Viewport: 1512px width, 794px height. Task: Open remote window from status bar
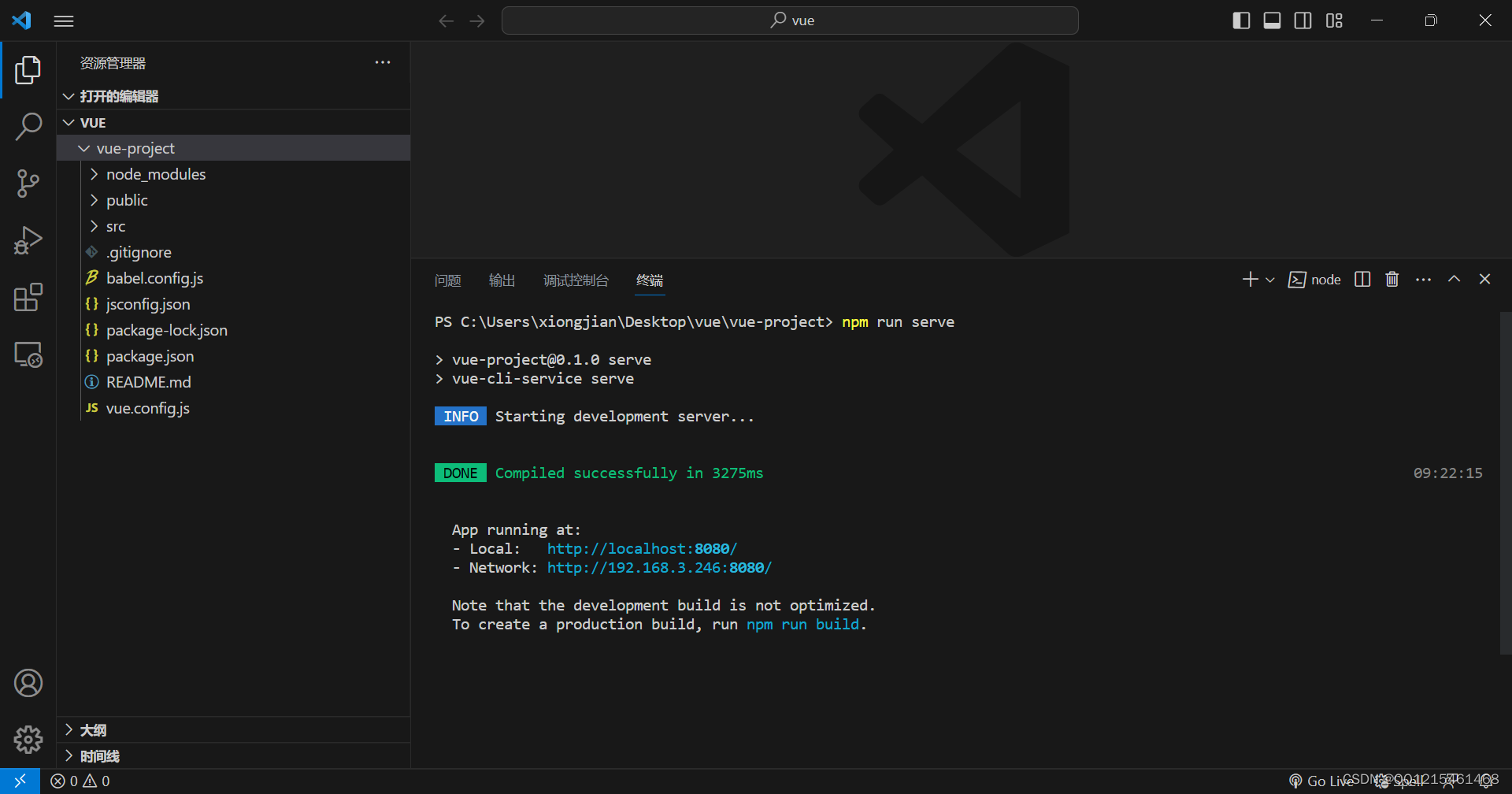click(20, 781)
